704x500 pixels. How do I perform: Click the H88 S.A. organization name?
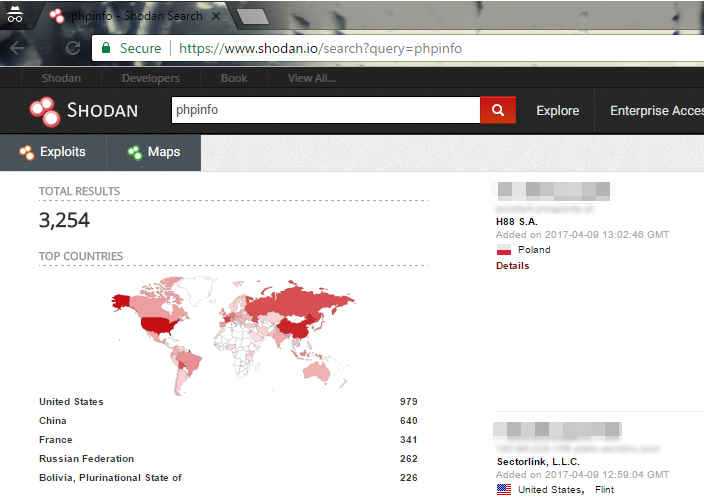click(517, 222)
